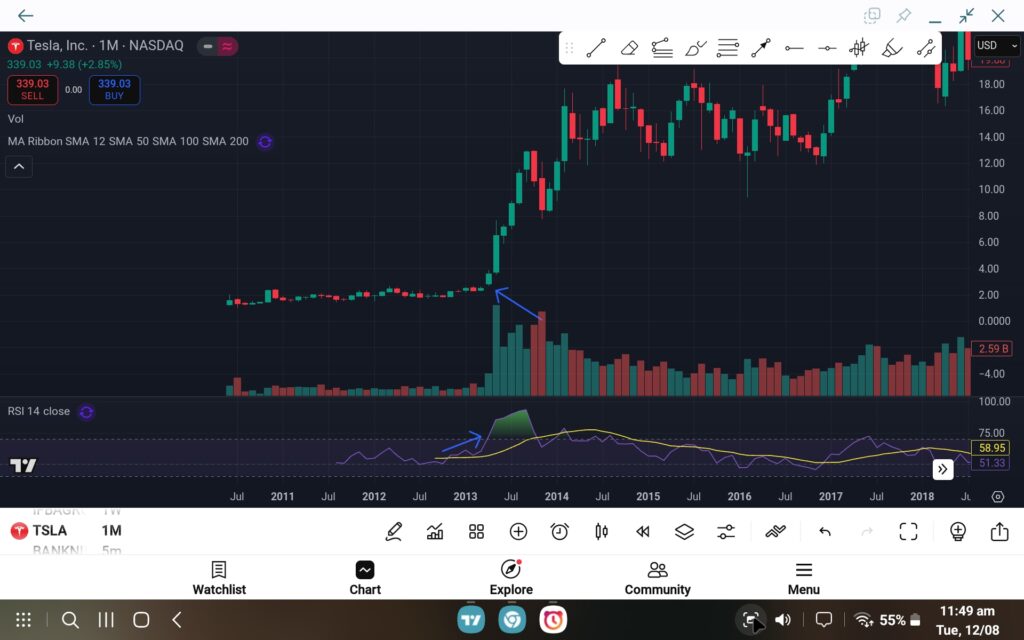Image resolution: width=1024 pixels, height=640 pixels.
Task: Toggle the pink wavy lines pill switch
Action: (227, 46)
